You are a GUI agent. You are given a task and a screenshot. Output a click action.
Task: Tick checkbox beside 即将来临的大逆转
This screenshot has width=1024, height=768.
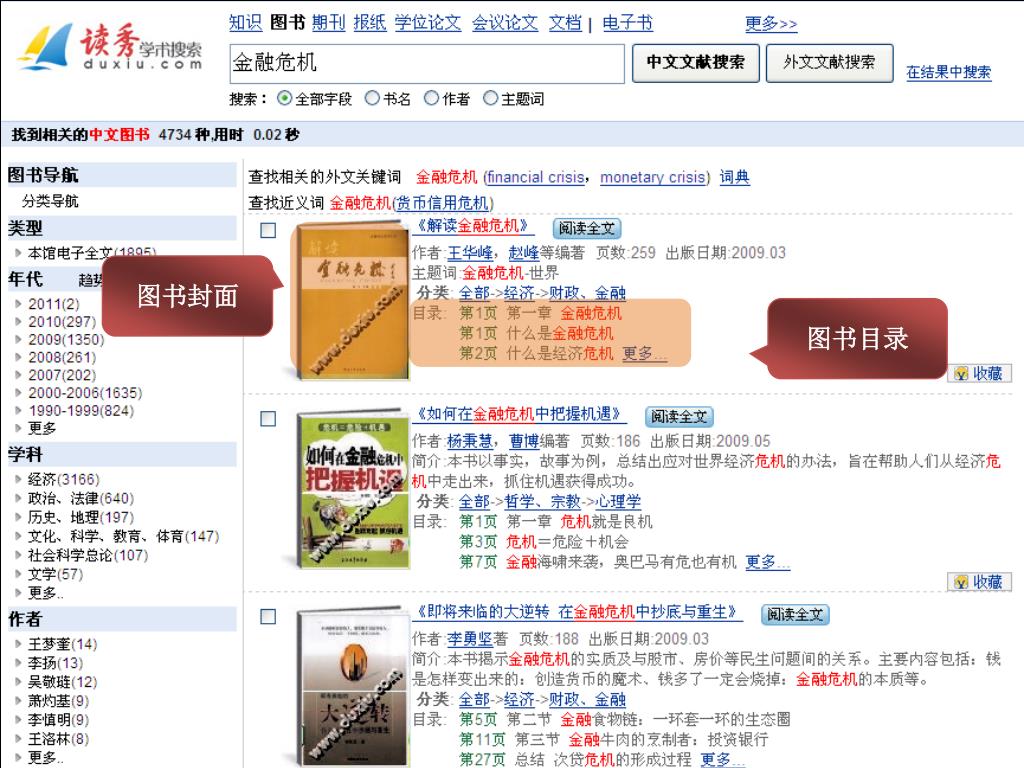[268, 616]
